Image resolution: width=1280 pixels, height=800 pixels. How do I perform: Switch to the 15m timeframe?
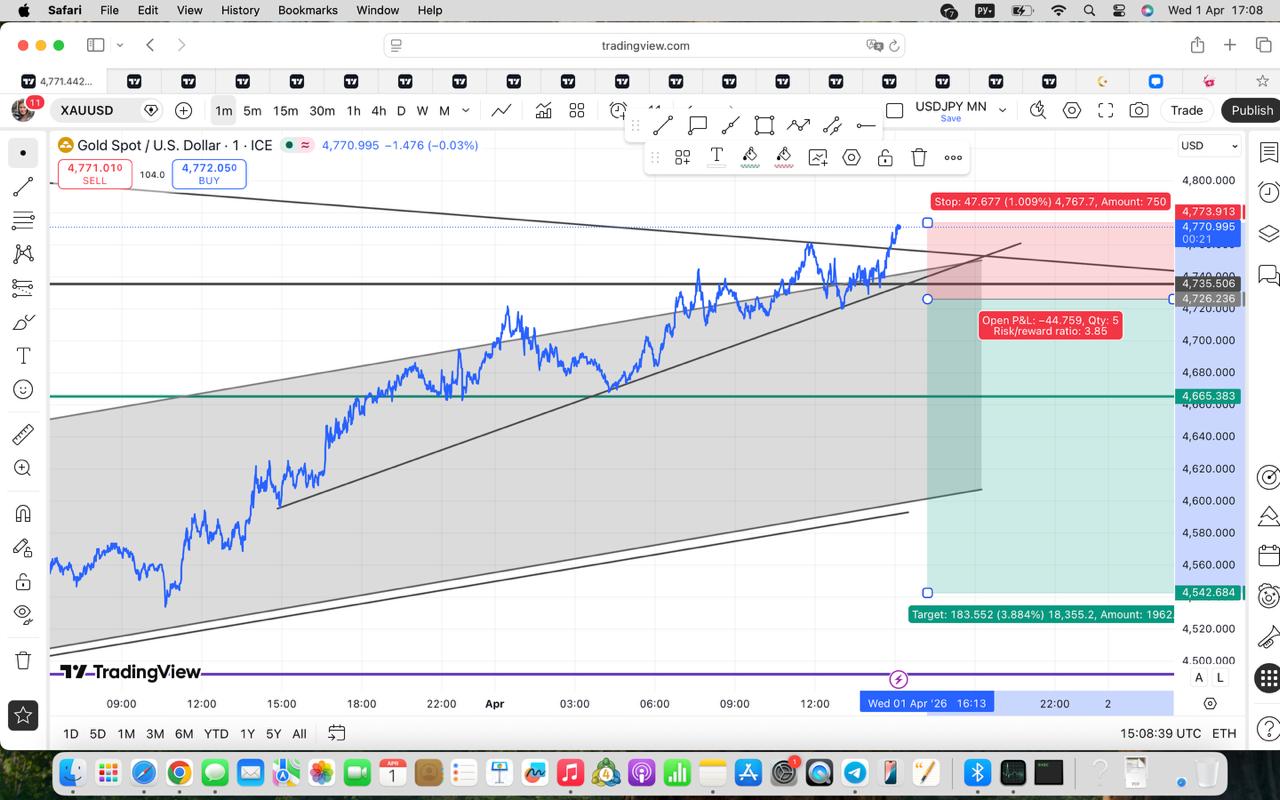(285, 110)
